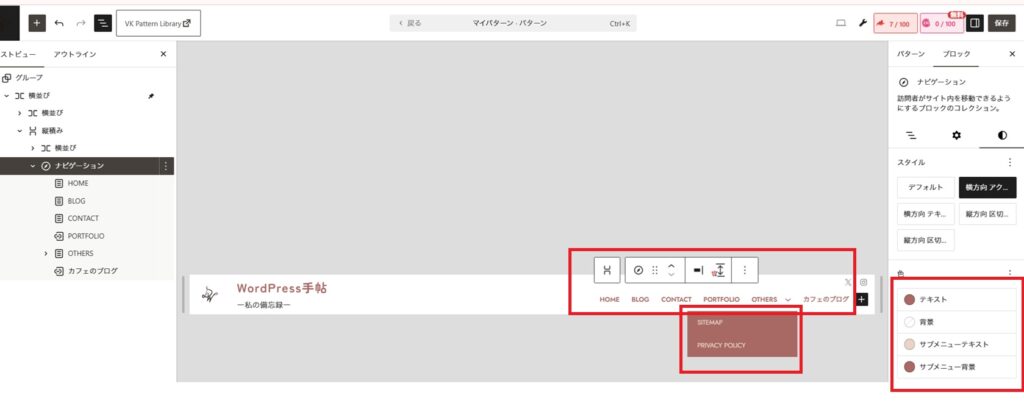The height and width of the screenshot is (409, 1024).
Task: Click the 一私の備忘録一 tagline text
Action: 263,305
